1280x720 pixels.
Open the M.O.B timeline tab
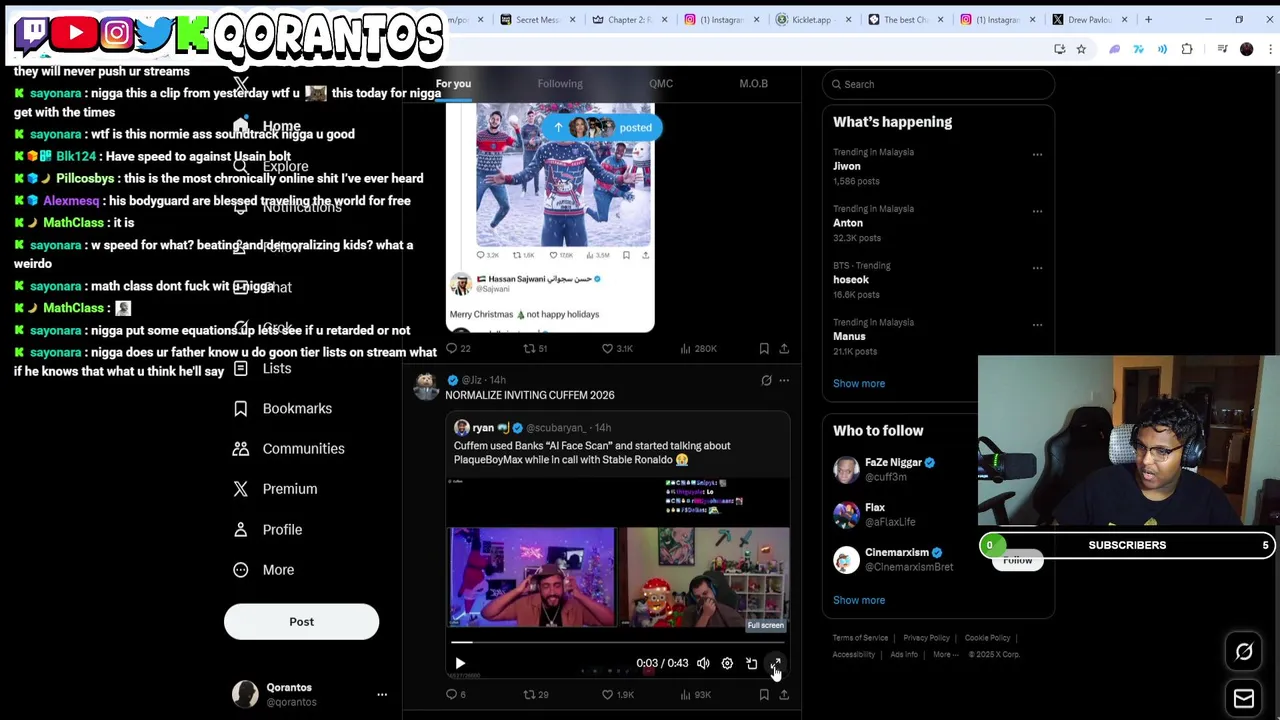[754, 84]
